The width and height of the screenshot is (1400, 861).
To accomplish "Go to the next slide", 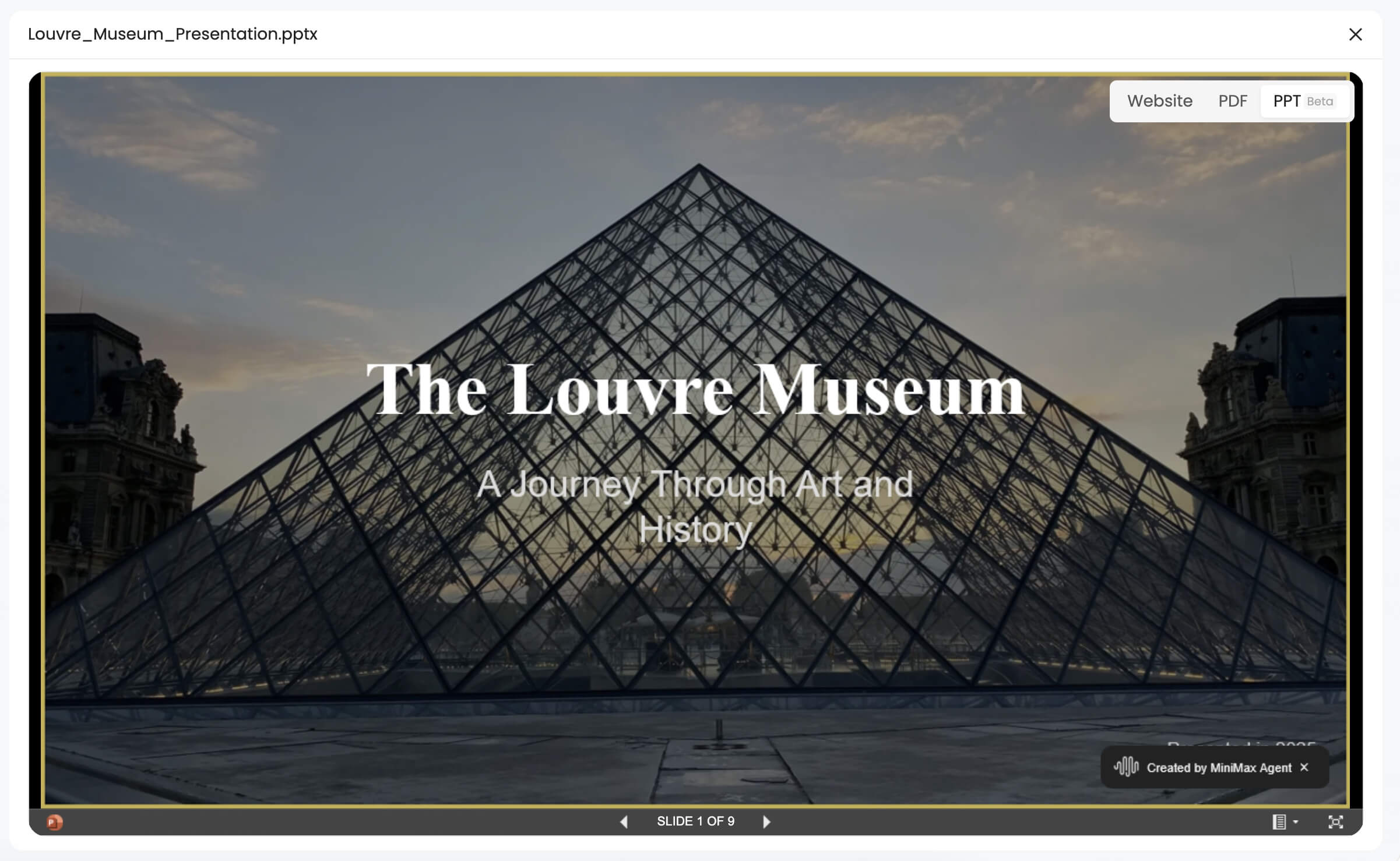I will click(x=766, y=821).
